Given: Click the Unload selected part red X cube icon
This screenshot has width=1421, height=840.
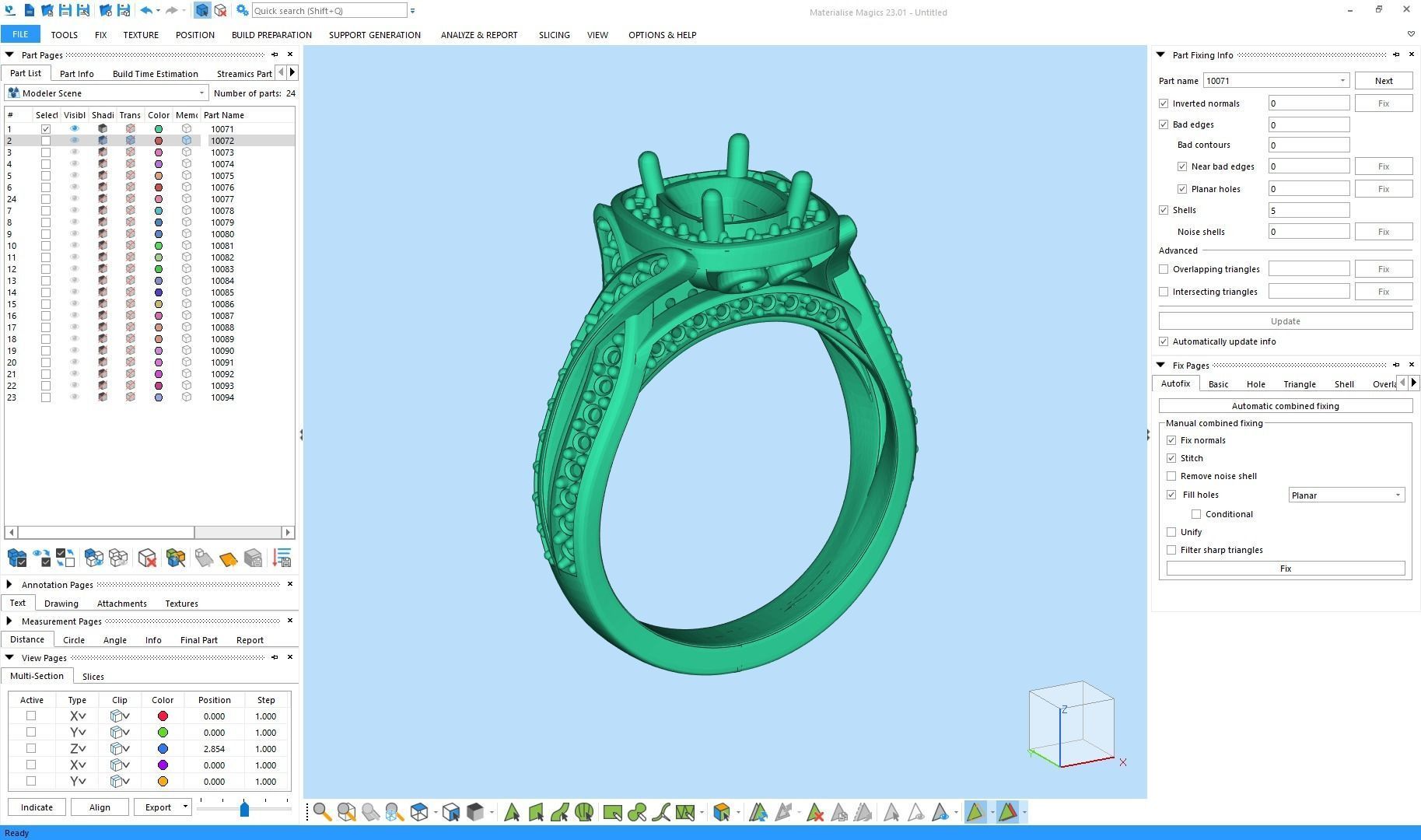Looking at the screenshot, I should tap(147, 558).
